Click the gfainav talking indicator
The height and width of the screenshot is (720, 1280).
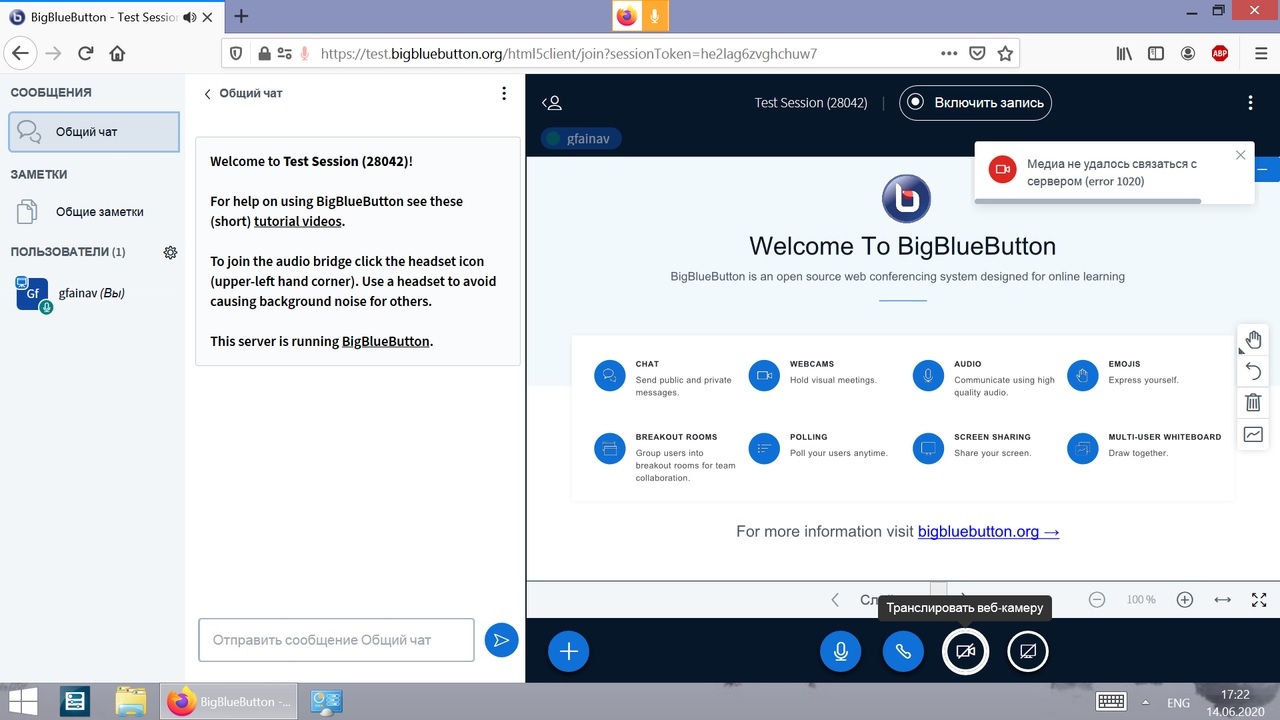pyautogui.click(x=581, y=139)
